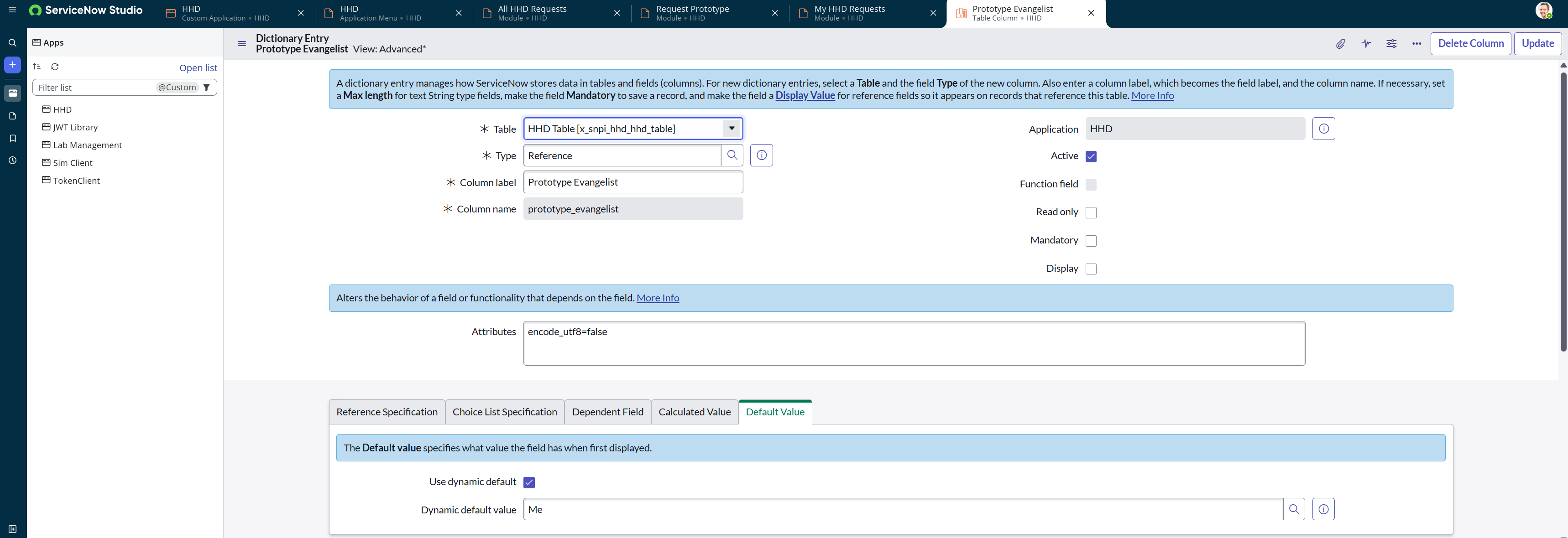The width and height of the screenshot is (1568, 538).
Task: Follow the Display Value link
Action: 805,95
